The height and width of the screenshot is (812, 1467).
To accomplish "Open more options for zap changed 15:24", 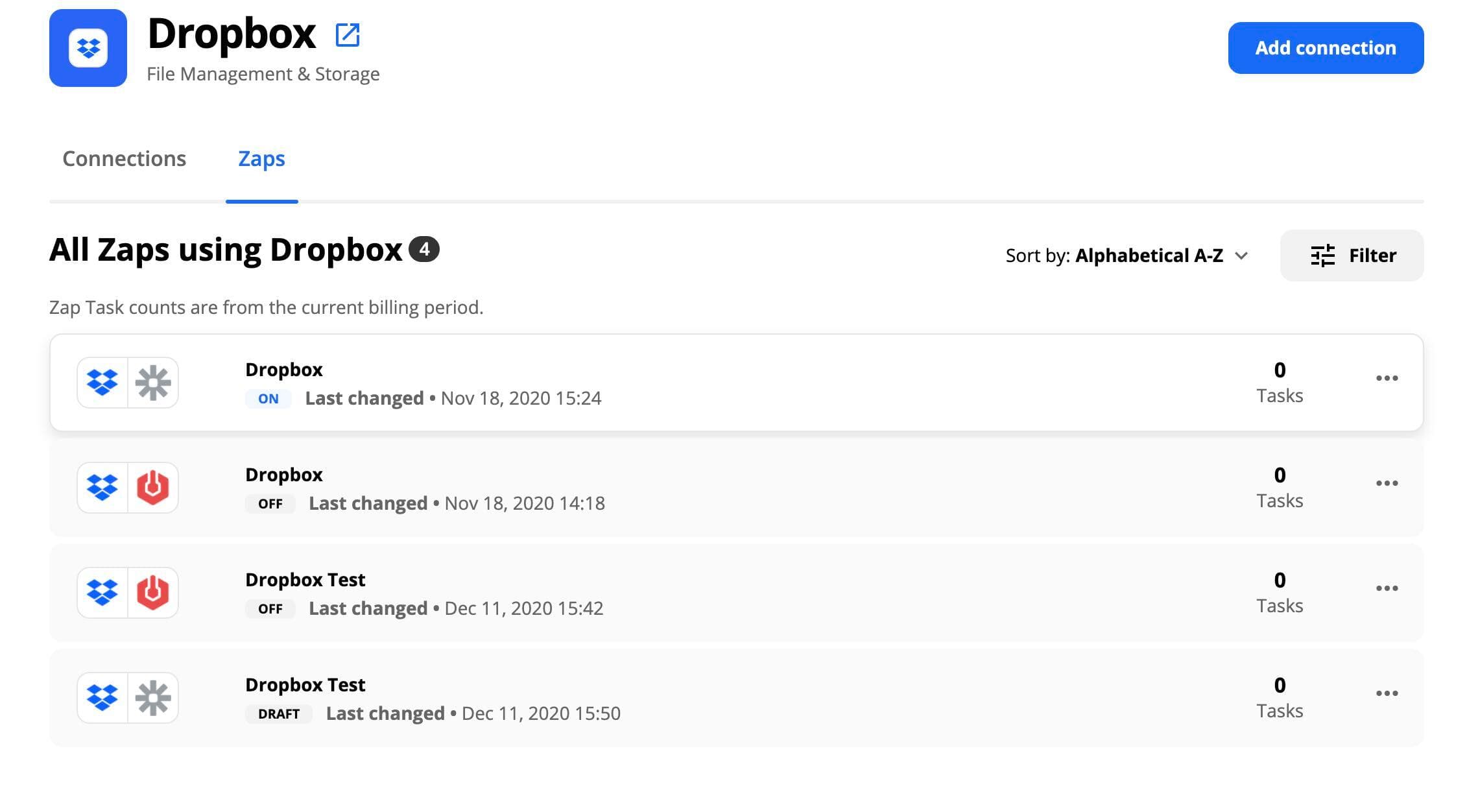I will 1387,378.
